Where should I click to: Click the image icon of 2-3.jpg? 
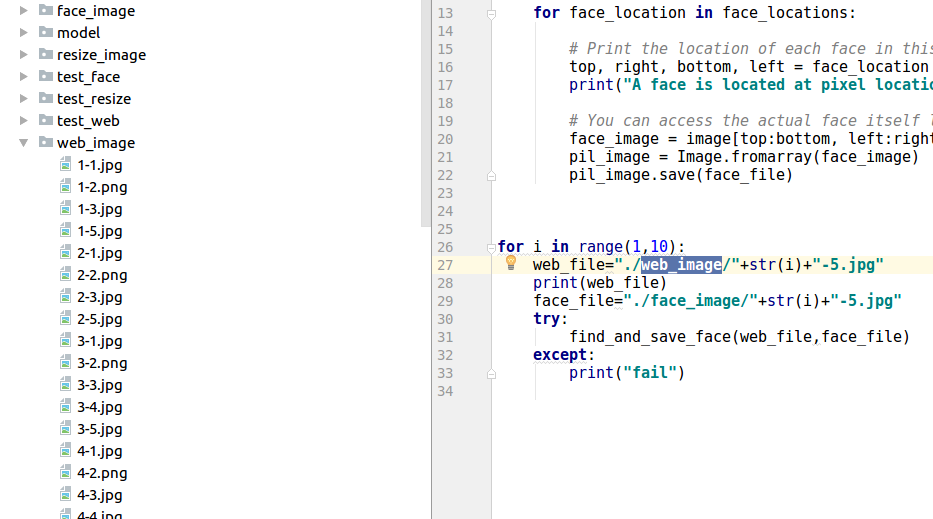pos(65,297)
